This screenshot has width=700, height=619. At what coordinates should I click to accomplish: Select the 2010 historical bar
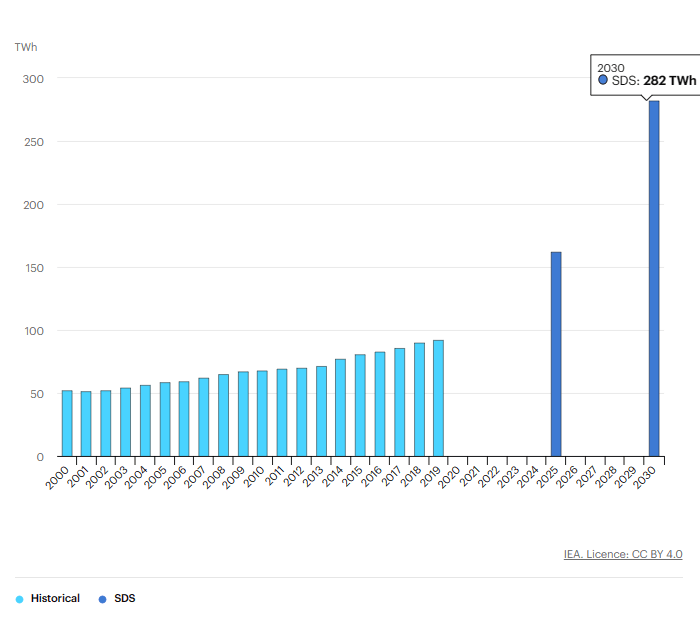(262, 413)
